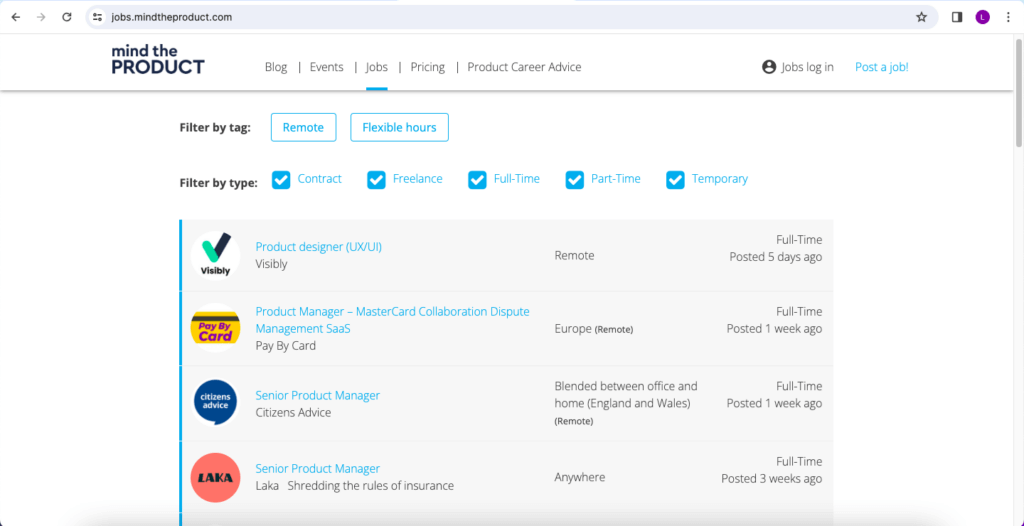Open the Blog menu item

pyautogui.click(x=276, y=67)
